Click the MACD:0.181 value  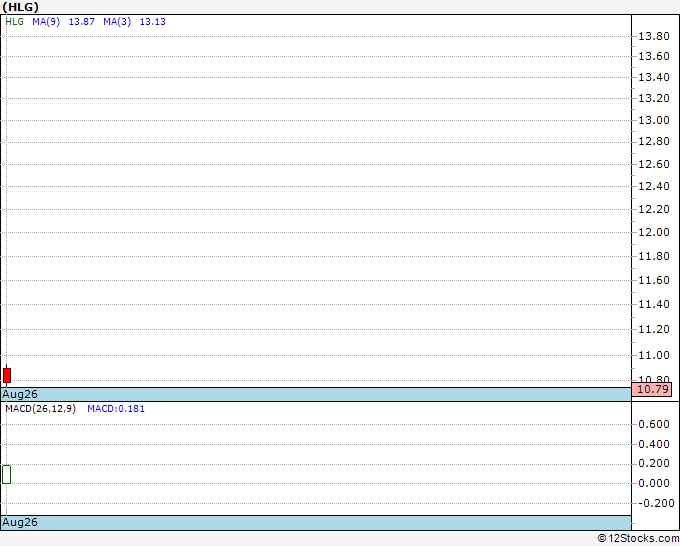(x=116, y=409)
